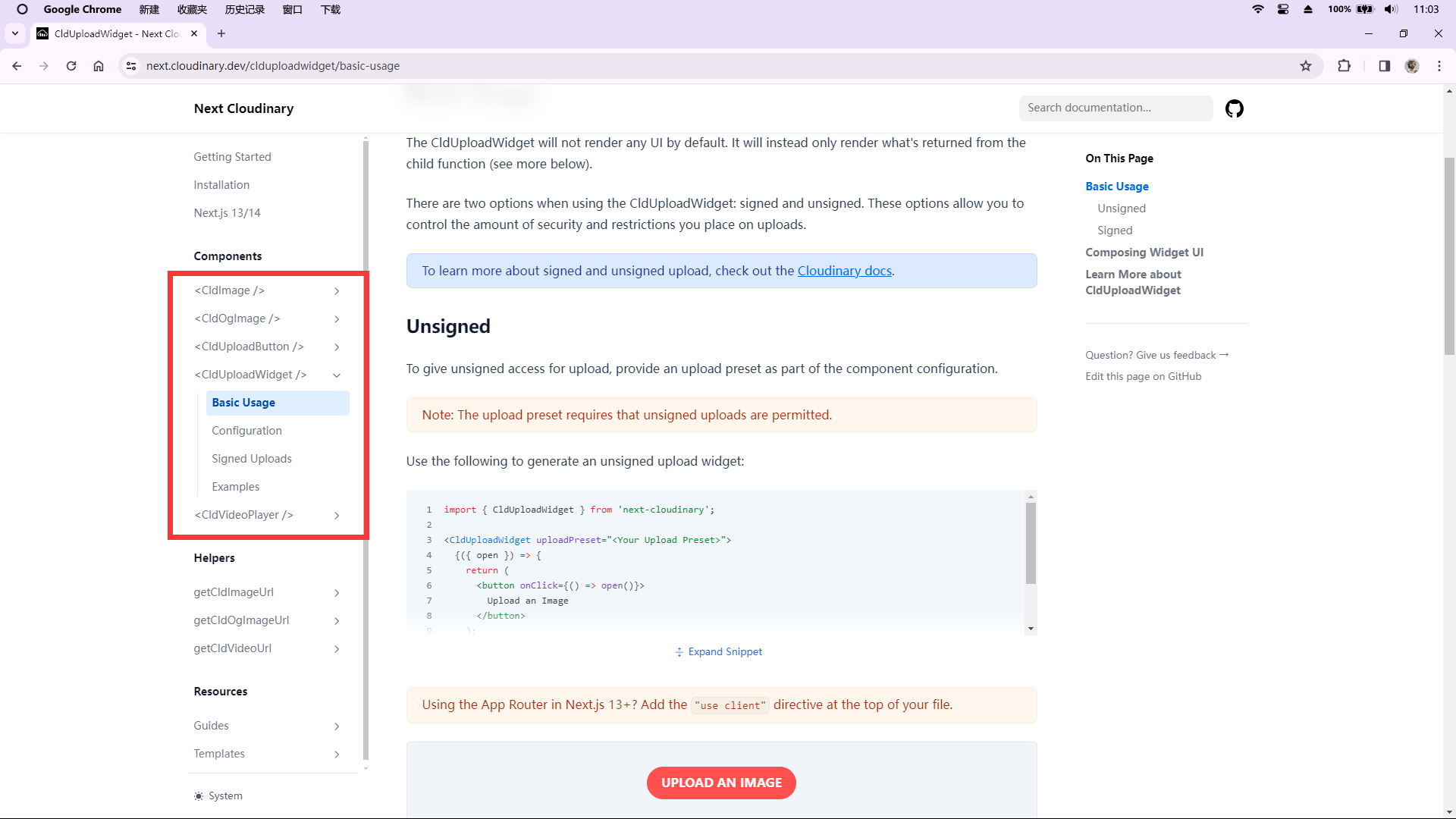
Task: Open the 收藏夹 menu
Action: (192, 9)
